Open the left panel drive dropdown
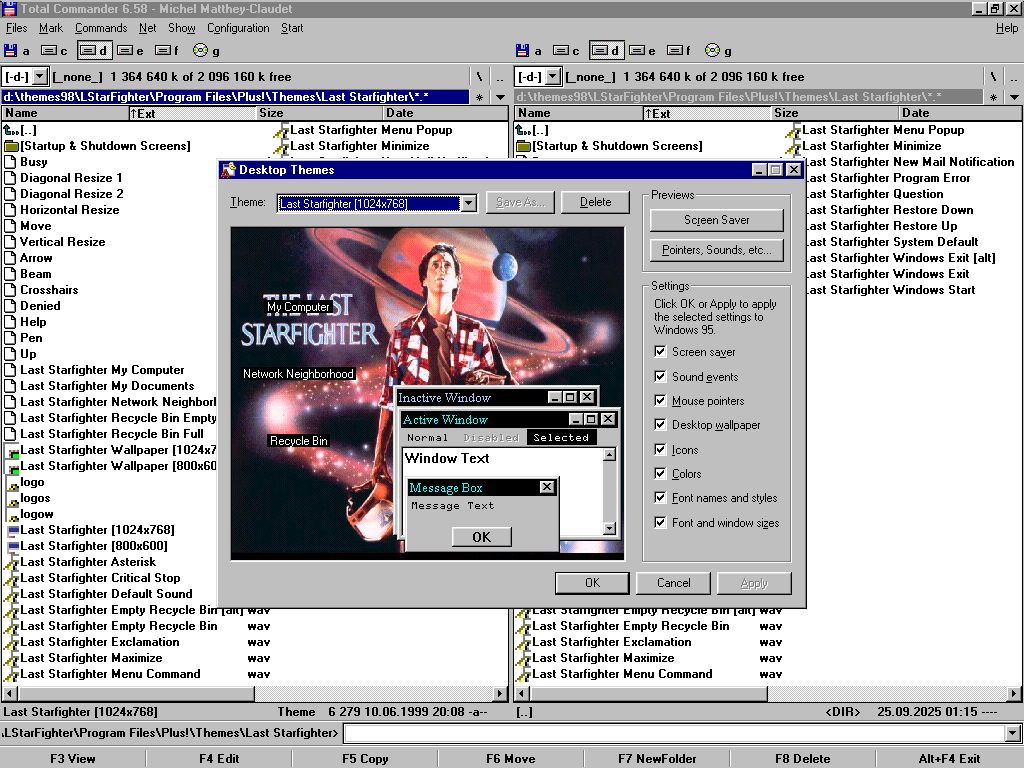The width and height of the screenshot is (1024, 768). pos(40,77)
